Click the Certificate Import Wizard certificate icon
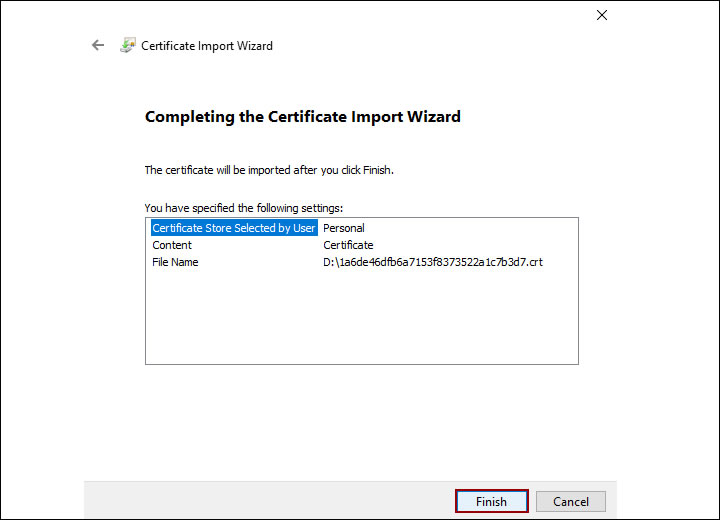This screenshot has width=720, height=520. [x=127, y=45]
